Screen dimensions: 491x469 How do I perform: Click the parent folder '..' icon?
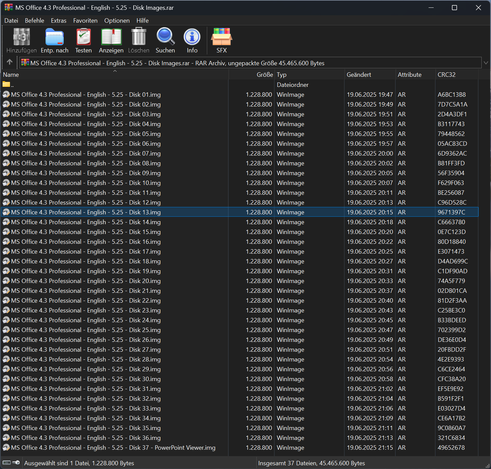[6, 84]
